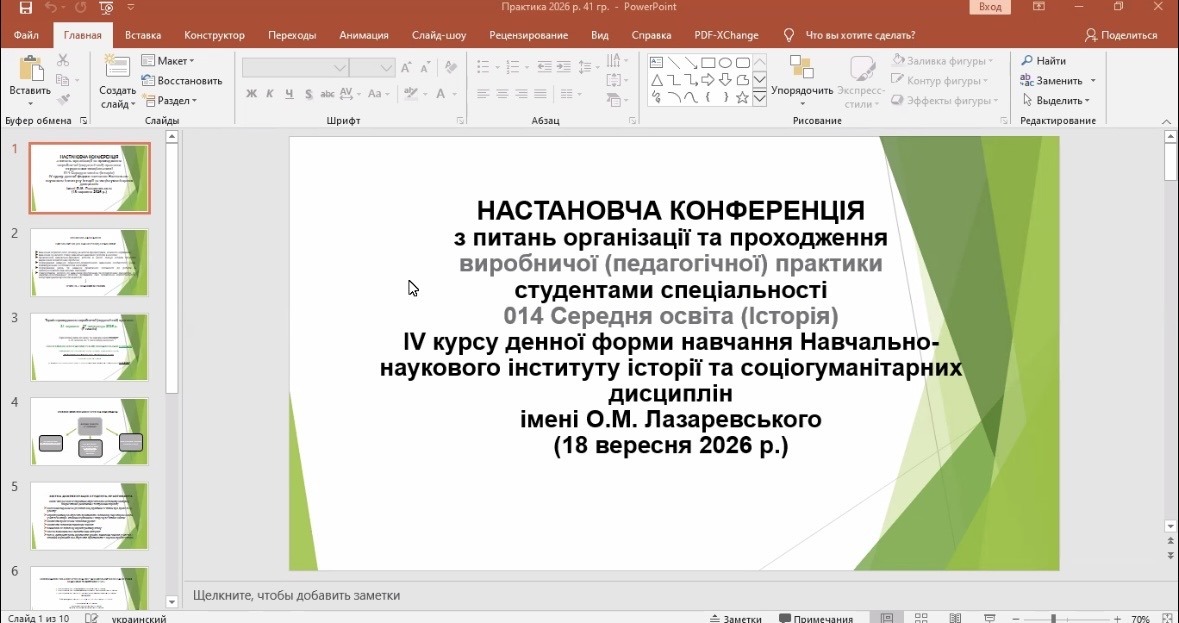Toggle italic К formatting

pyautogui.click(x=271, y=94)
